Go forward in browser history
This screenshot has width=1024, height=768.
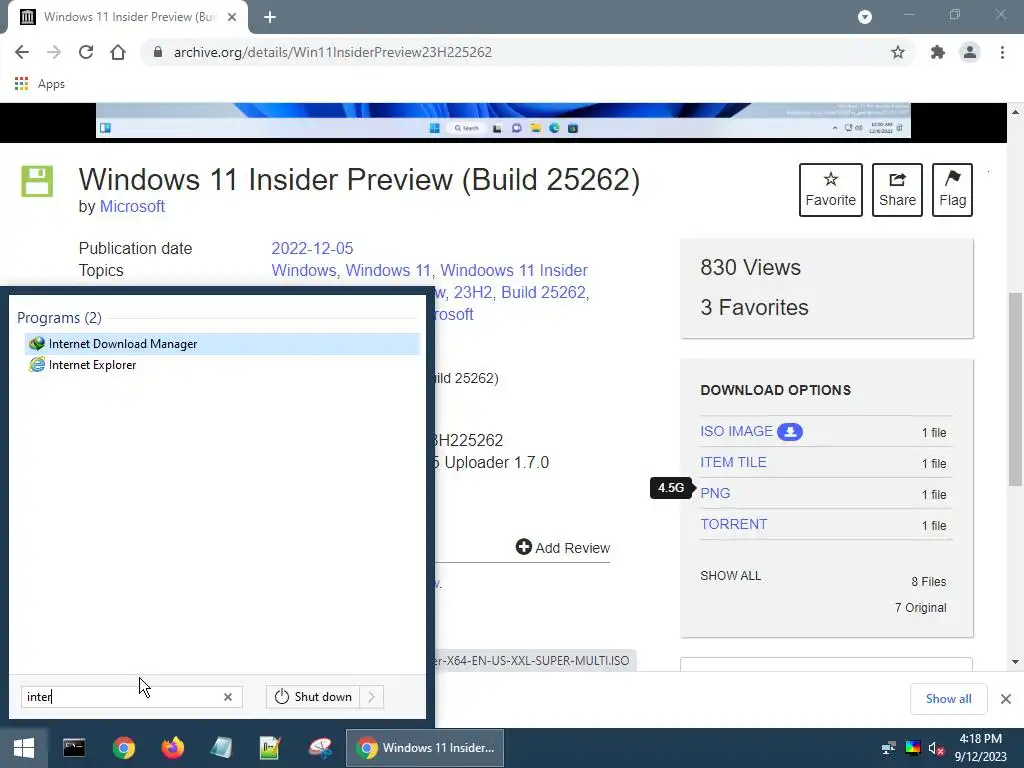tap(54, 52)
